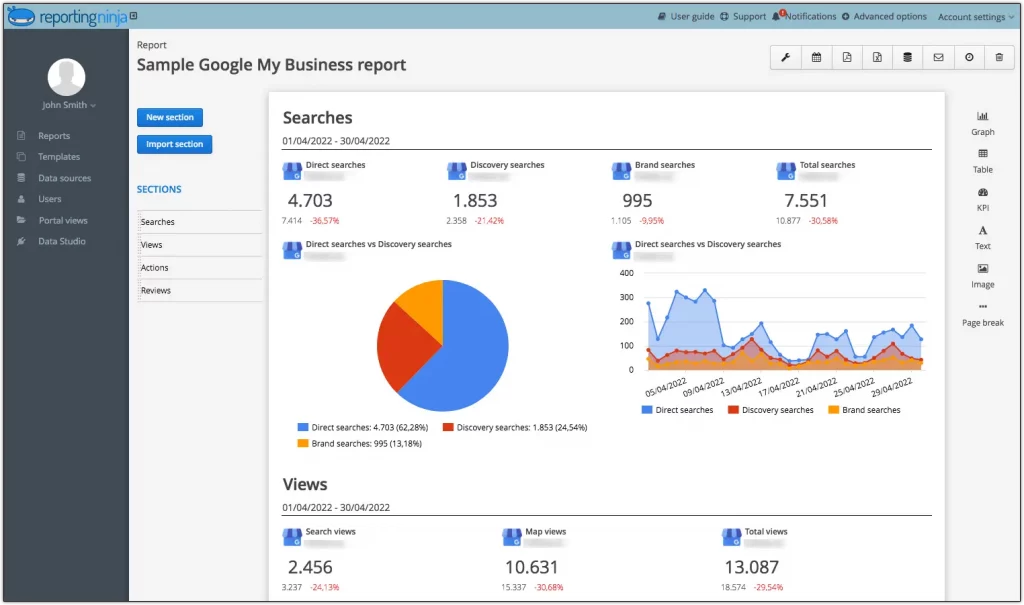This screenshot has width=1024, height=605.
Task: Navigate to Users in the sidebar
Action: (x=49, y=199)
